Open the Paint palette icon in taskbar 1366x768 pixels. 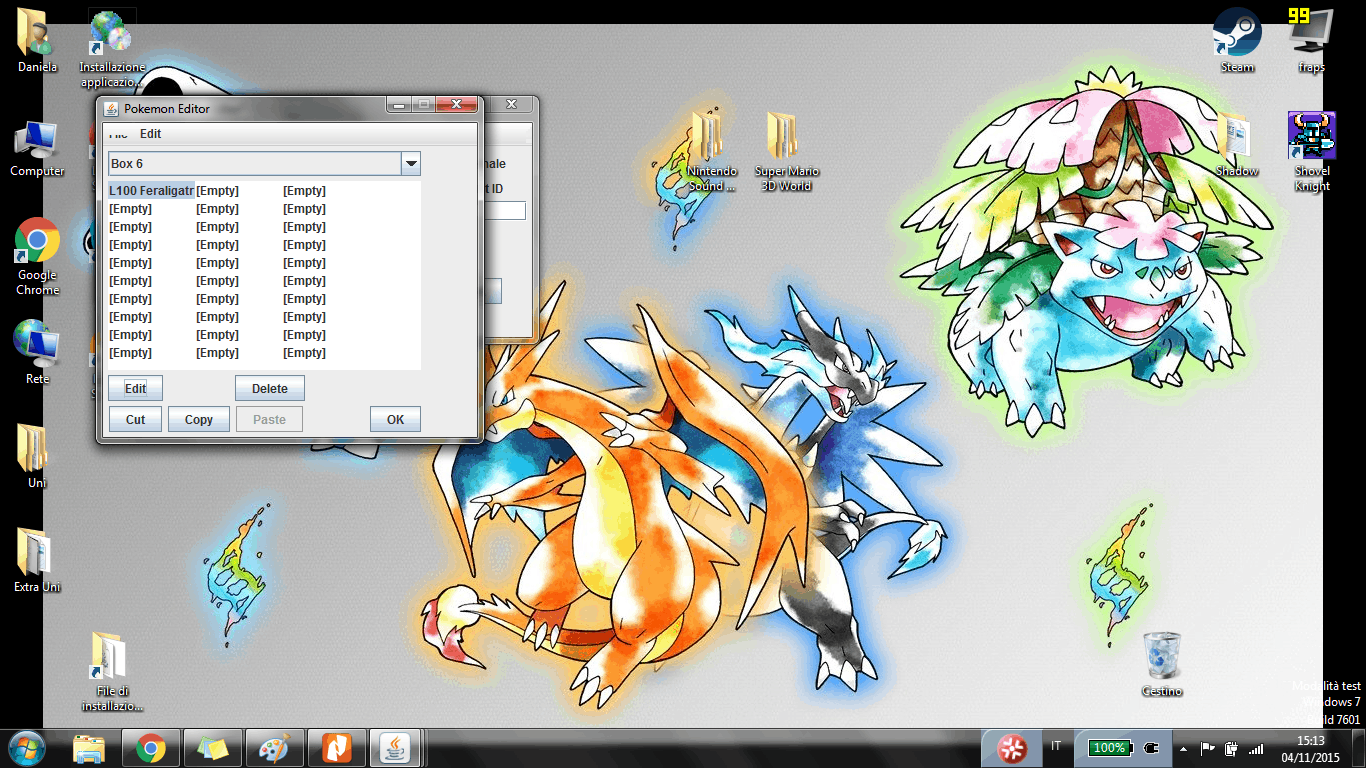click(x=275, y=748)
